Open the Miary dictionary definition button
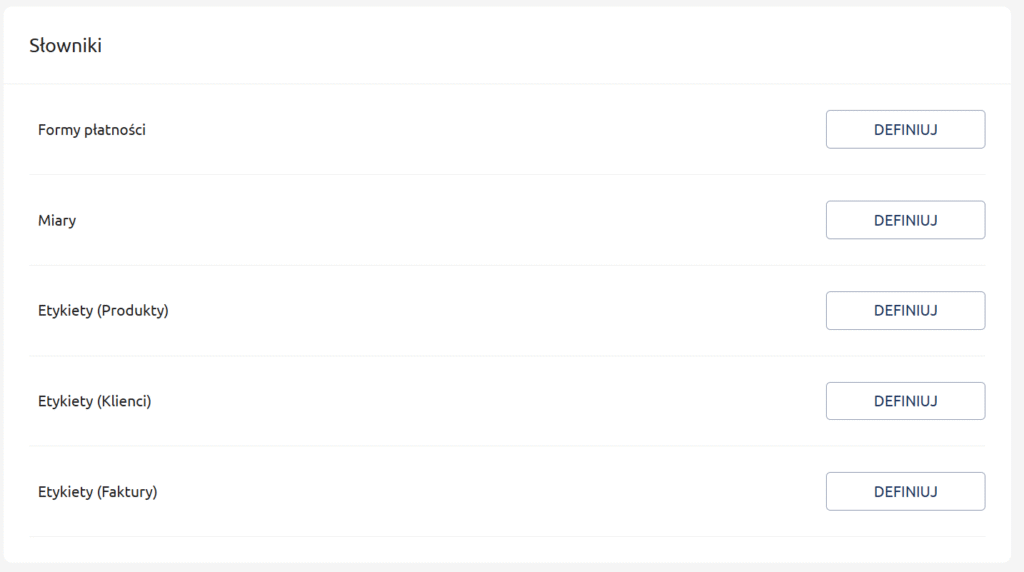The width and height of the screenshot is (1024, 572). 905,220
